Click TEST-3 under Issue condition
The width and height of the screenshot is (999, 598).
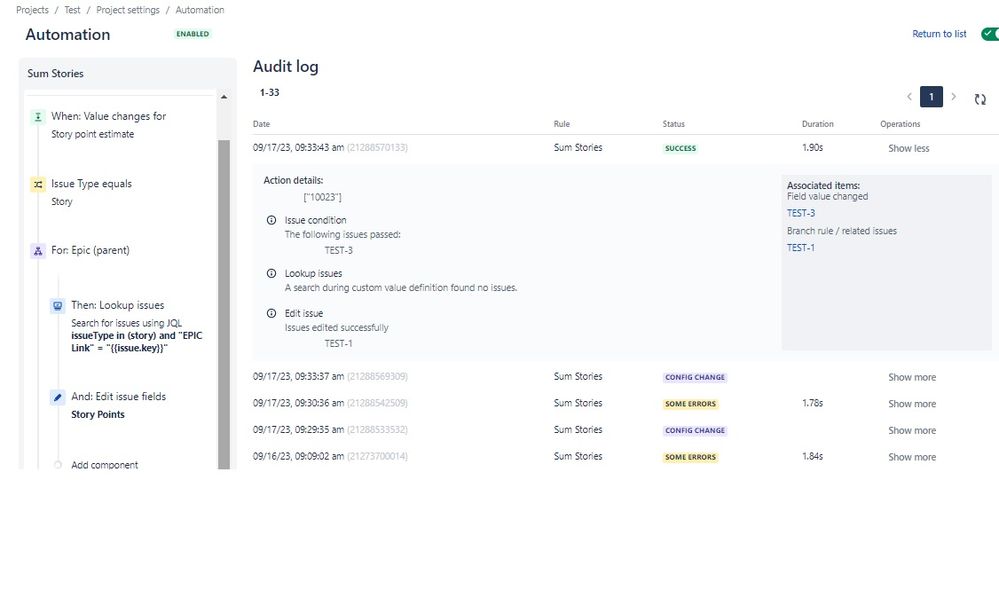(338, 251)
